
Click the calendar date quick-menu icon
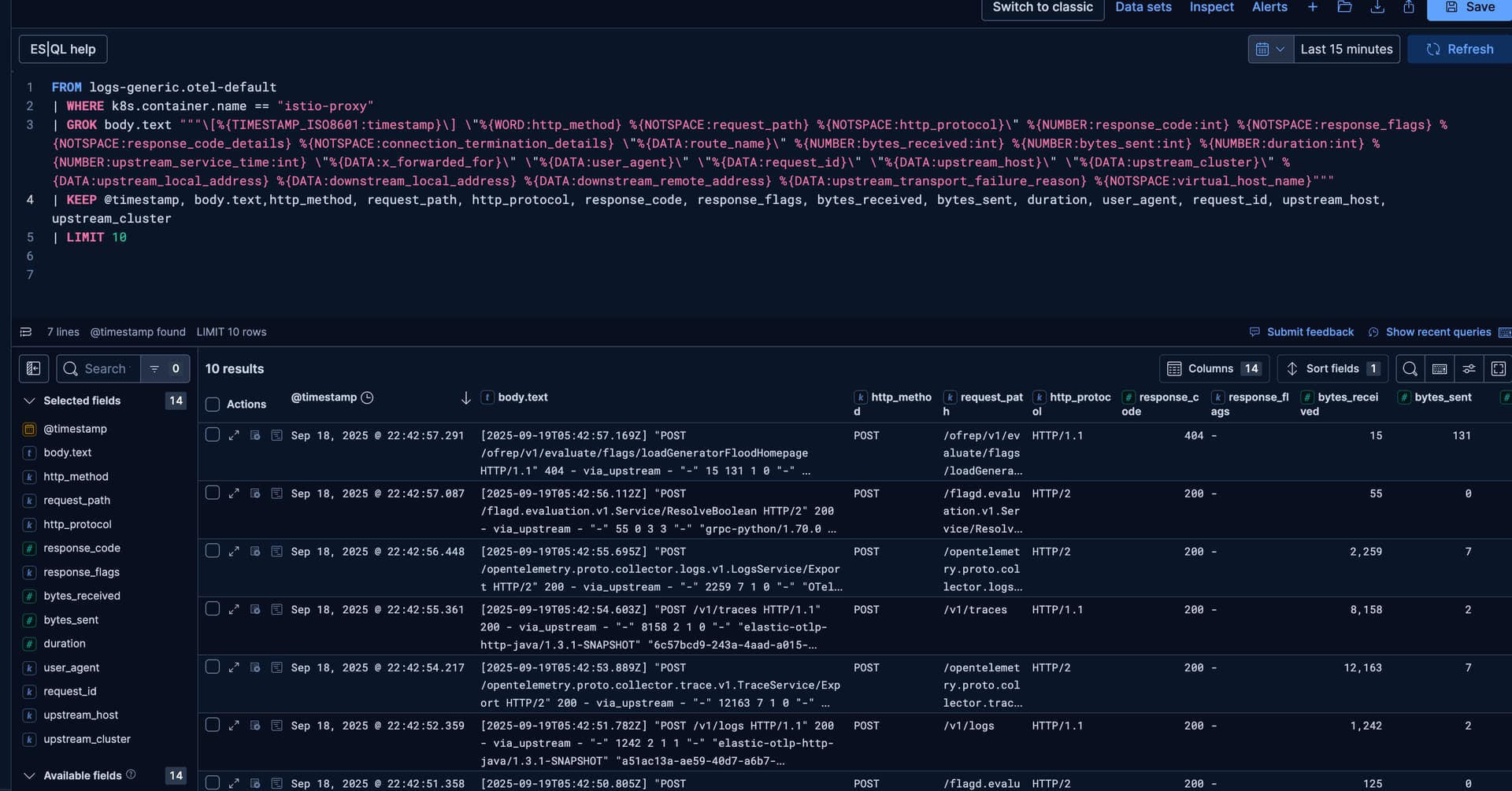(x=1270, y=49)
